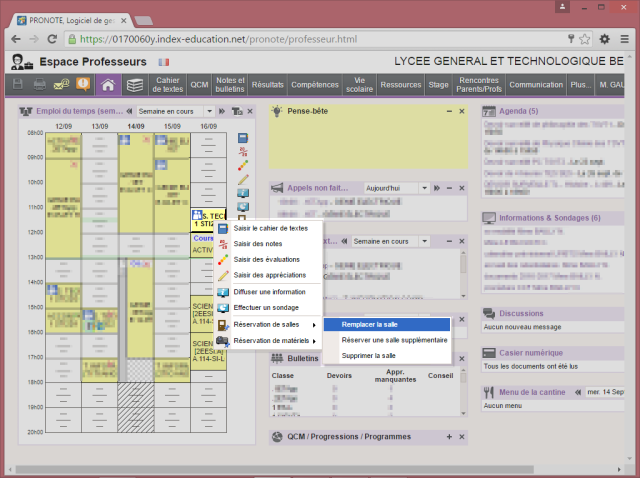
Task: Open the Aujourd'hui dropdown in Appels non faits
Action: pos(424,187)
